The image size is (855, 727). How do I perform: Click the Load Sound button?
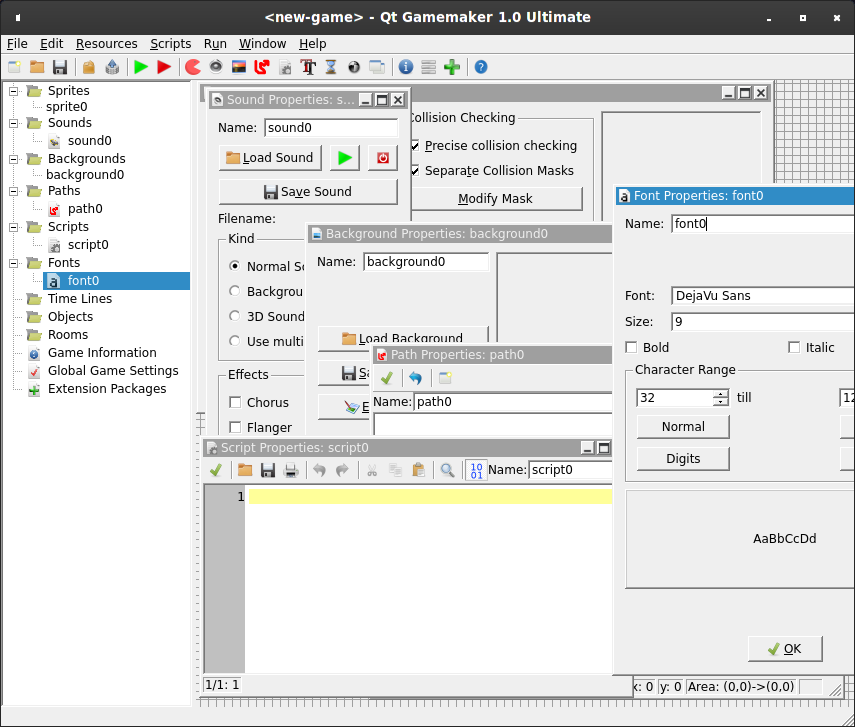[270, 158]
